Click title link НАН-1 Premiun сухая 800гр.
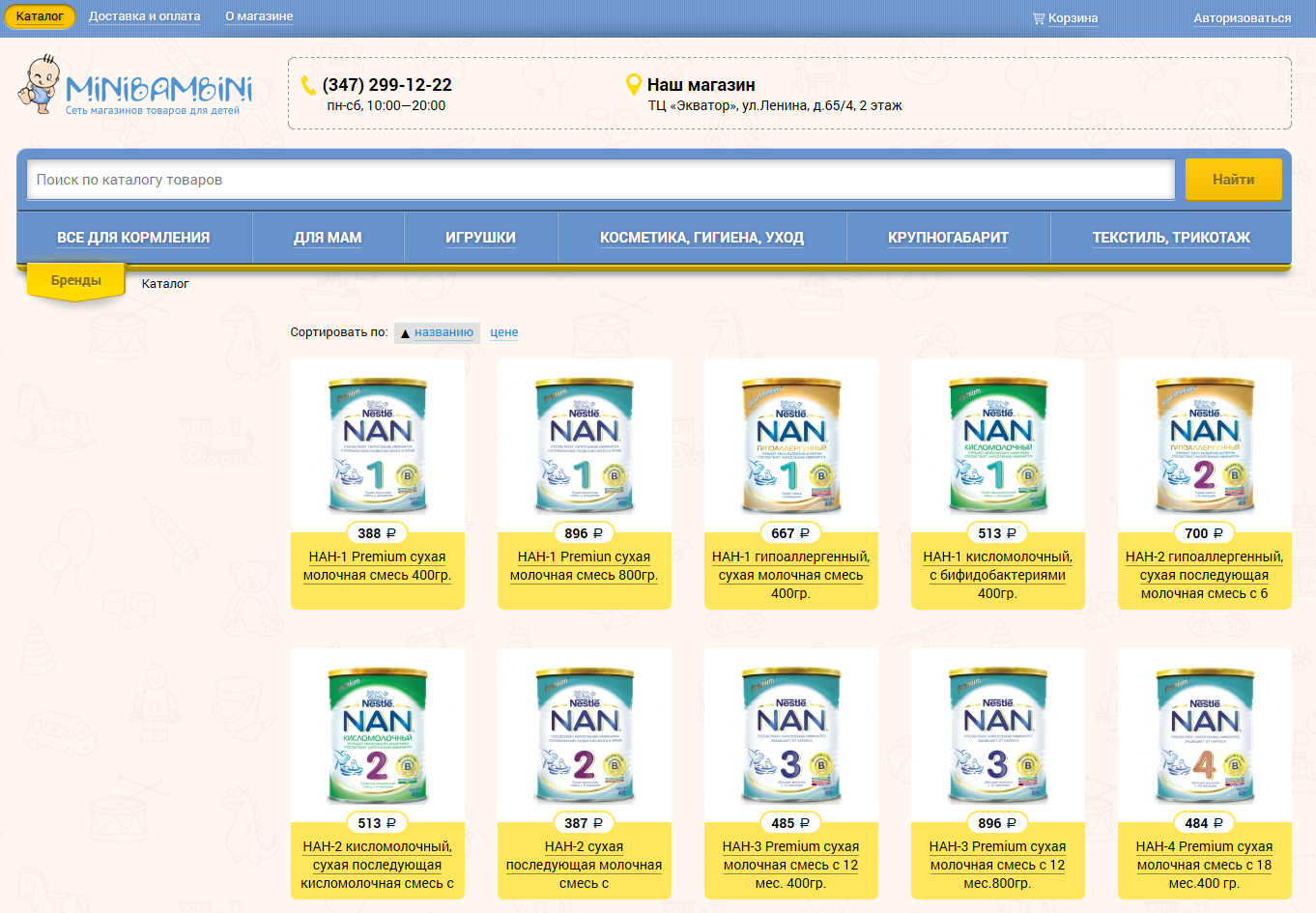This screenshot has width=1316, height=913. [585, 566]
